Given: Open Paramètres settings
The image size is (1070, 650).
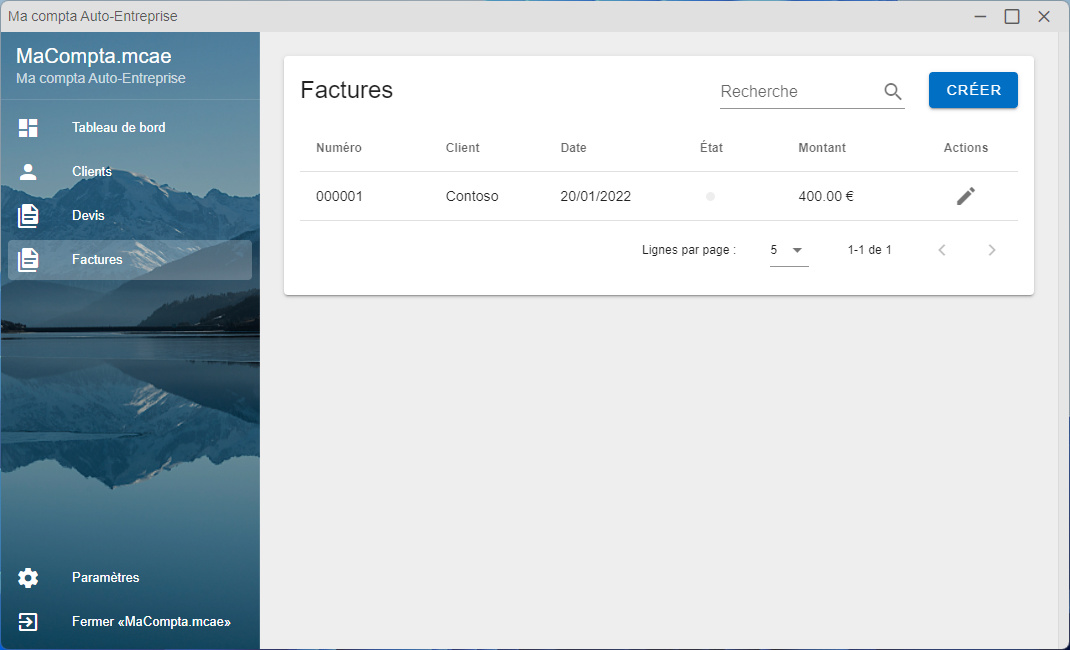Looking at the screenshot, I should pyautogui.click(x=130, y=578).
